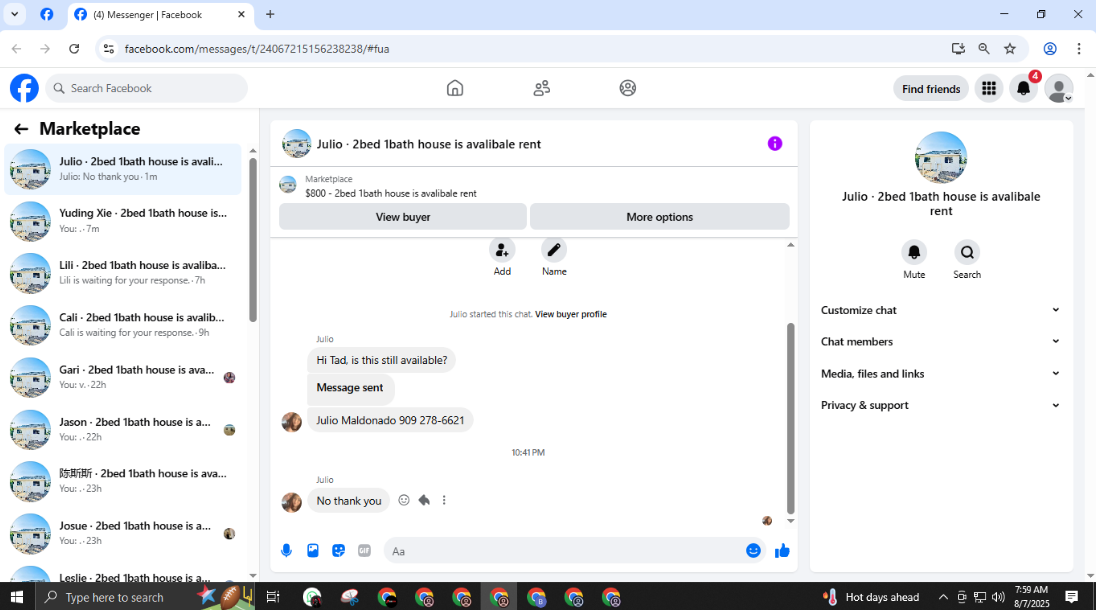Click the chat messages scrollbar
The image size is (1096, 610).
point(791,418)
